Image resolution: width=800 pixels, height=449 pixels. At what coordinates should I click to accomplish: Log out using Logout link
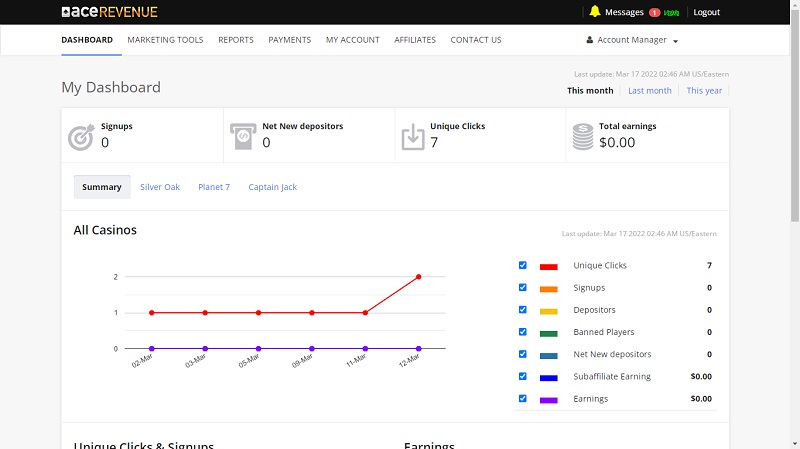click(x=706, y=12)
